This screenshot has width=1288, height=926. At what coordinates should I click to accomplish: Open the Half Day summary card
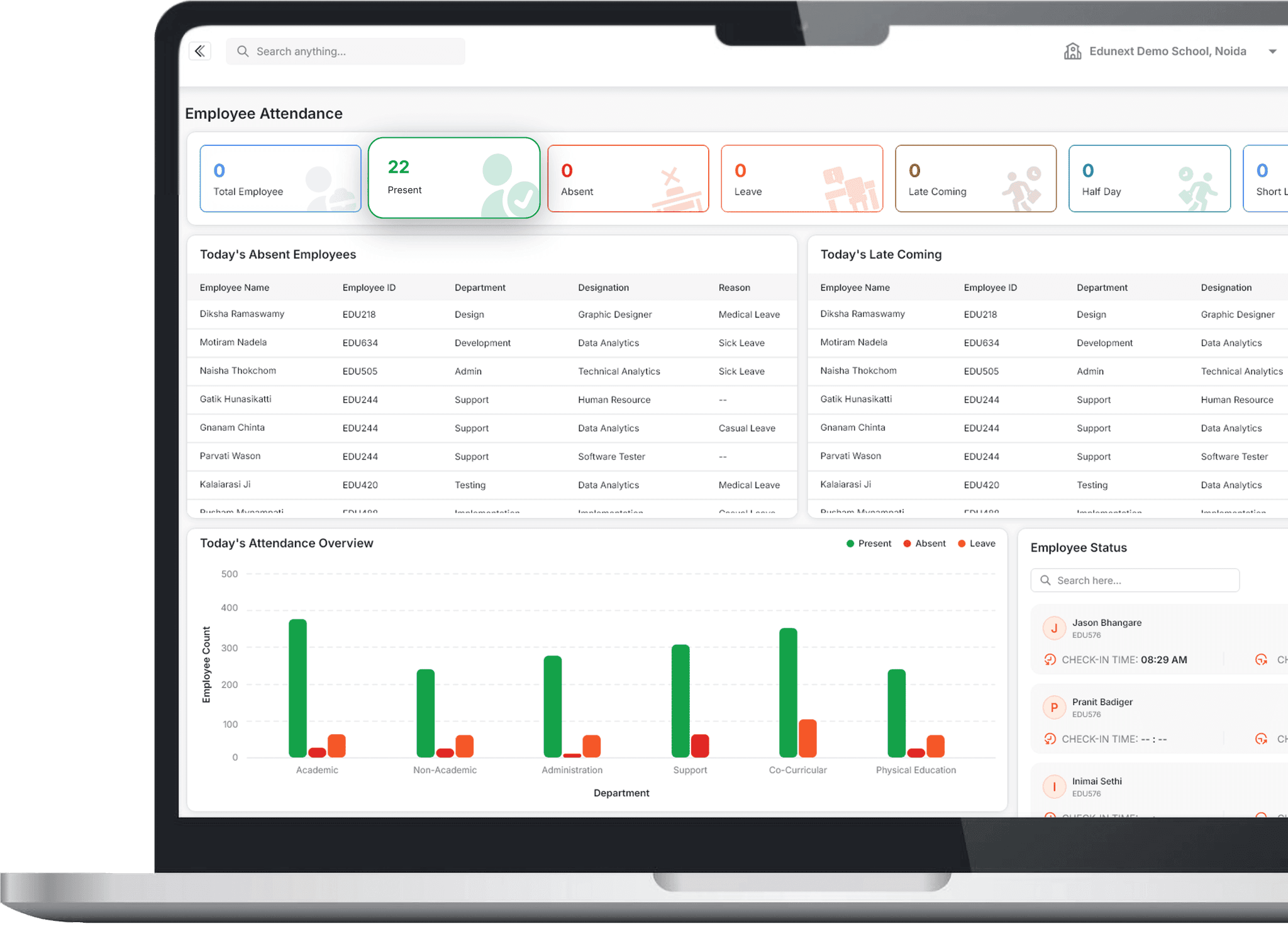click(x=1149, y=179)
